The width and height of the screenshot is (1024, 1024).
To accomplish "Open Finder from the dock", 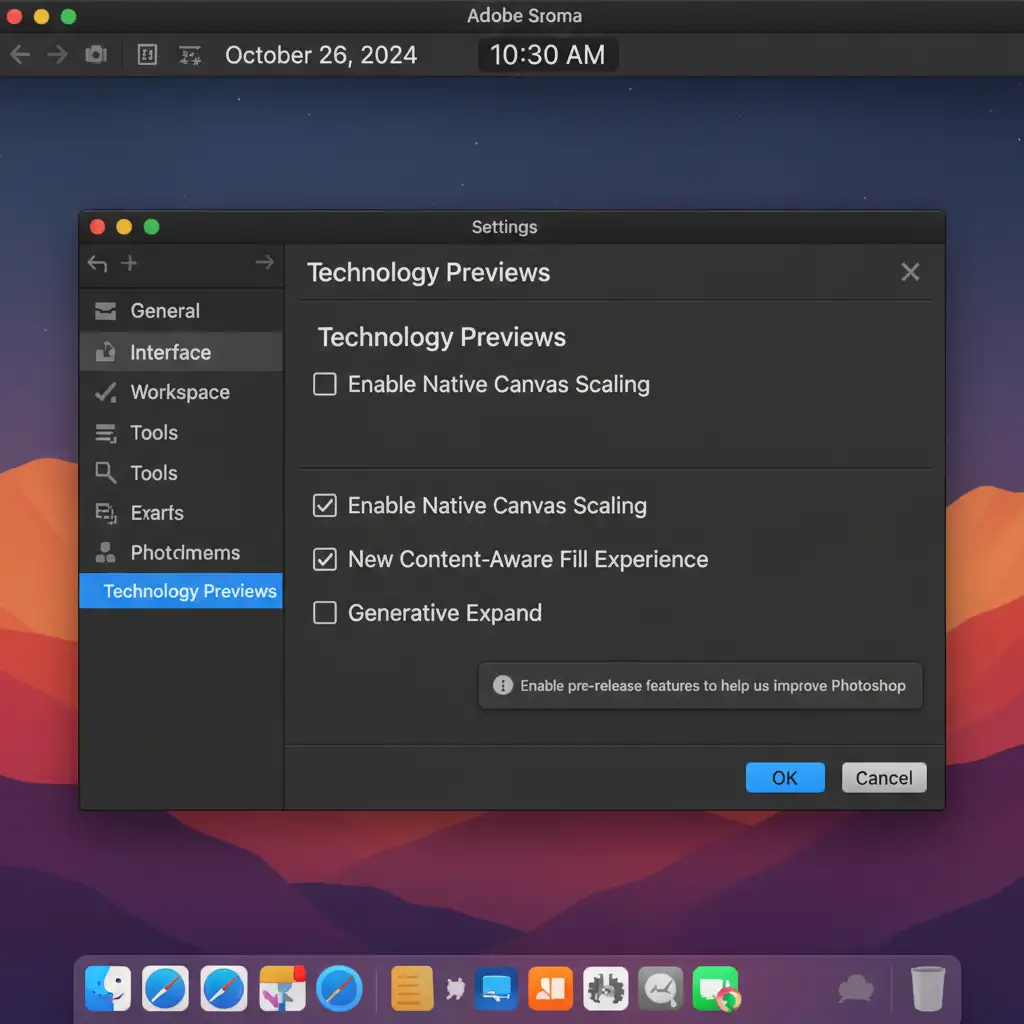I will tap(108, 988).
